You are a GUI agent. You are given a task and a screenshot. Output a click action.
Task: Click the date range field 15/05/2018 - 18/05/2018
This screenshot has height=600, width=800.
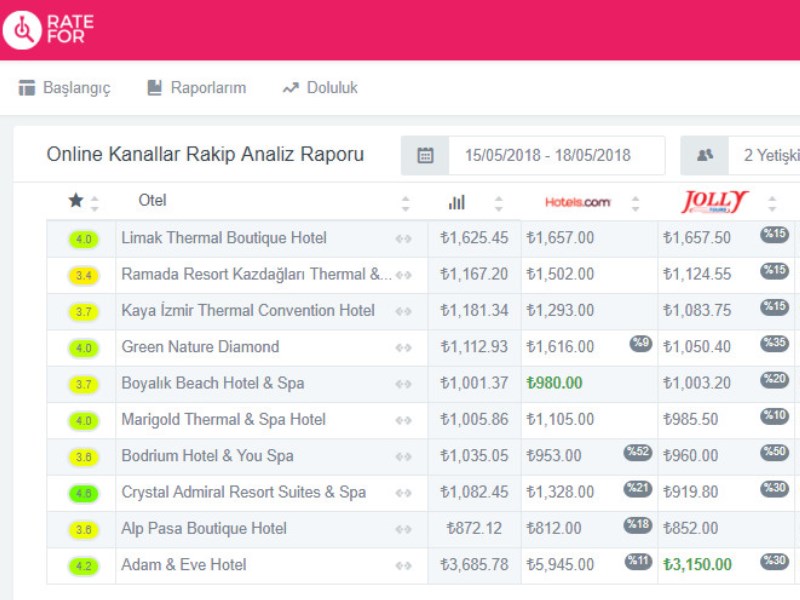[x=547, y=155]
